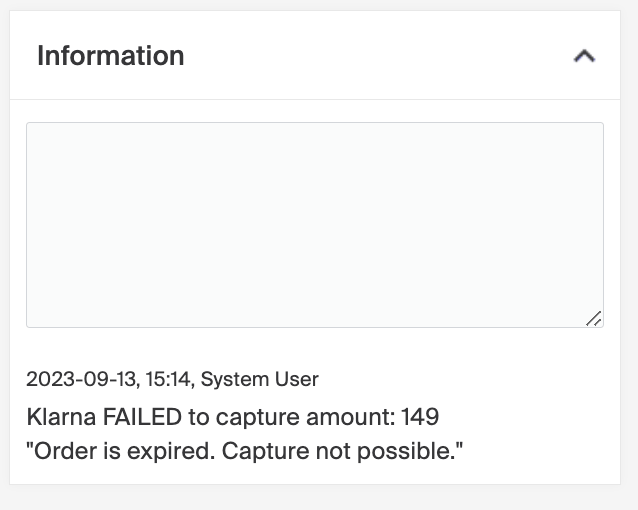
Task: Focus the empty note text area
Action: 314,224
